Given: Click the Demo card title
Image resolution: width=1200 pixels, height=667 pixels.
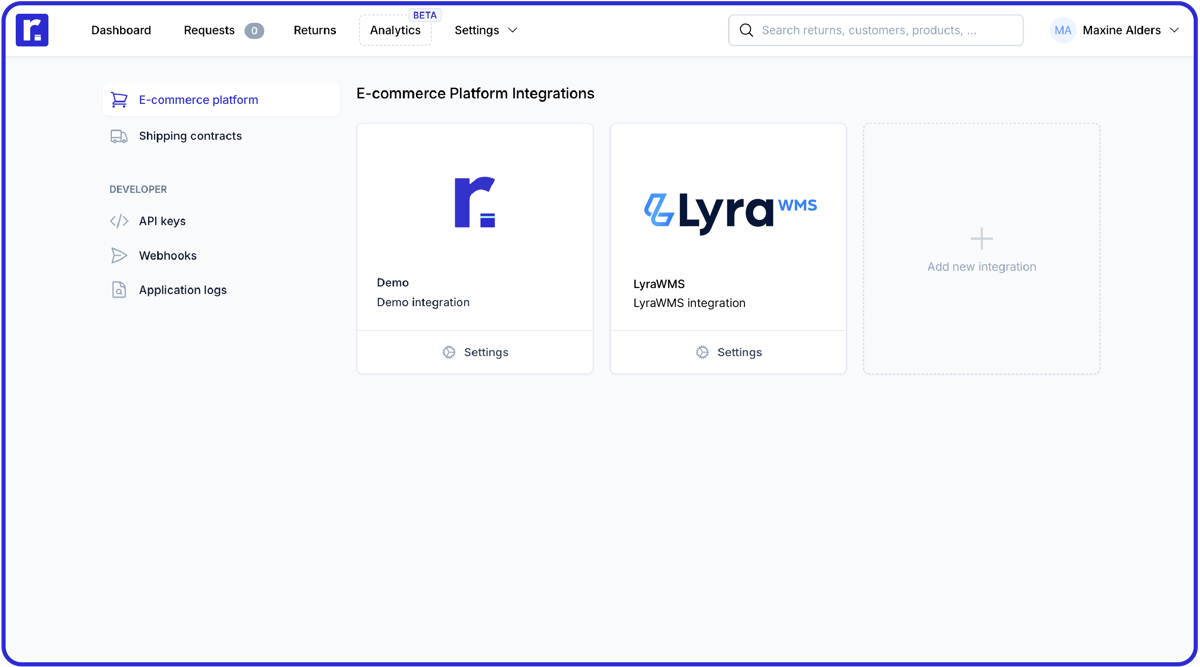Looking at the screenshot, I should coord(393,283).
